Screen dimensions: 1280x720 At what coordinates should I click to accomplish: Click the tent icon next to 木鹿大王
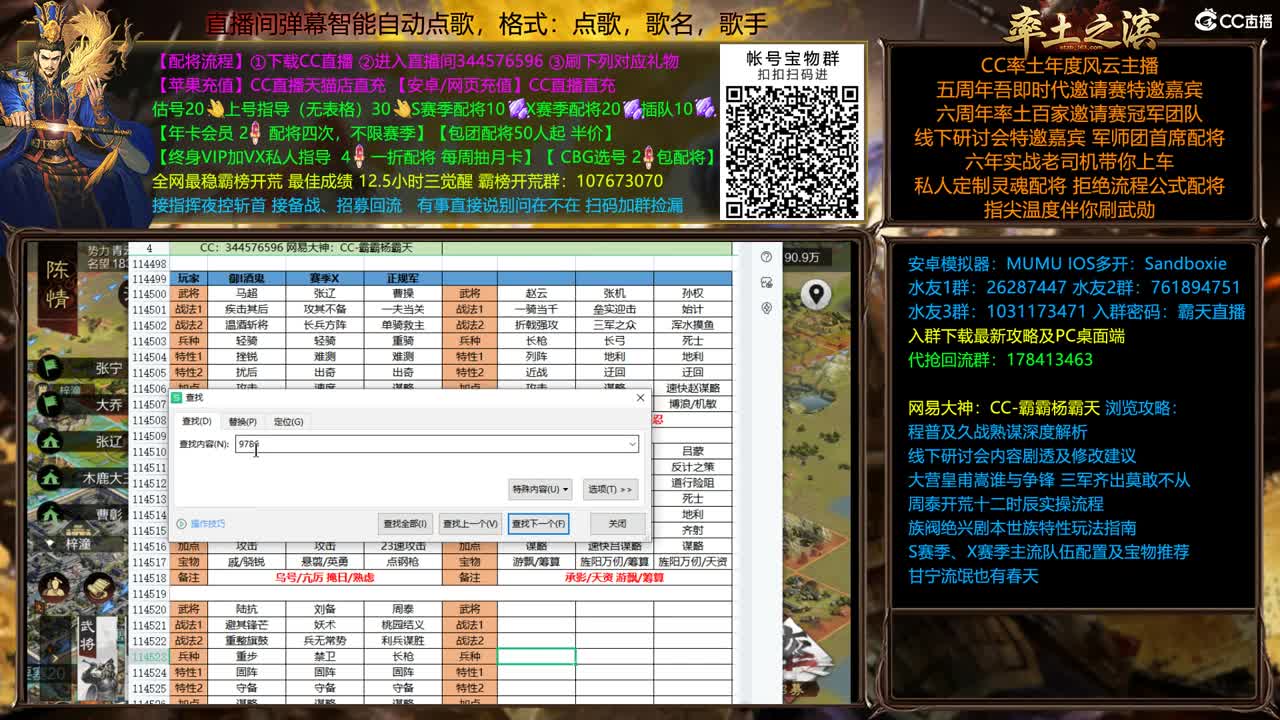[50, 478]
